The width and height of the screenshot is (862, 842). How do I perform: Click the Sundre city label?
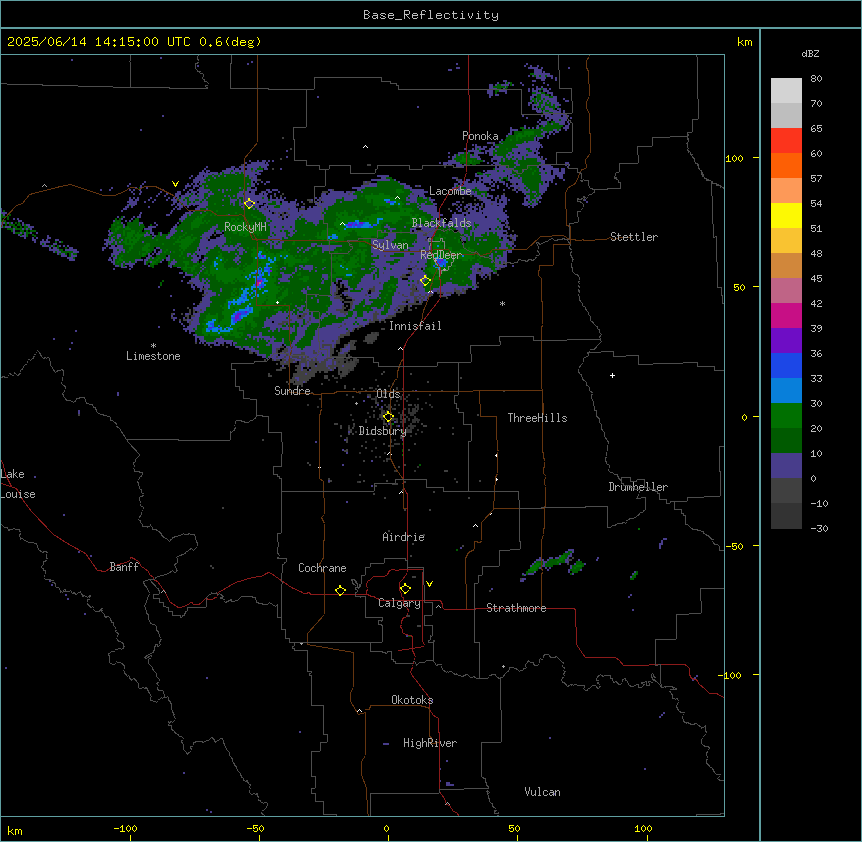coord(292,391)
